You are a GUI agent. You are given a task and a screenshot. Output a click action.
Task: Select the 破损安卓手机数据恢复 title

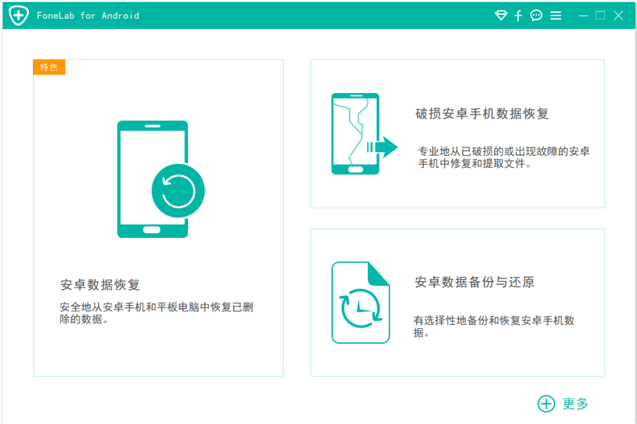[482, 114]
